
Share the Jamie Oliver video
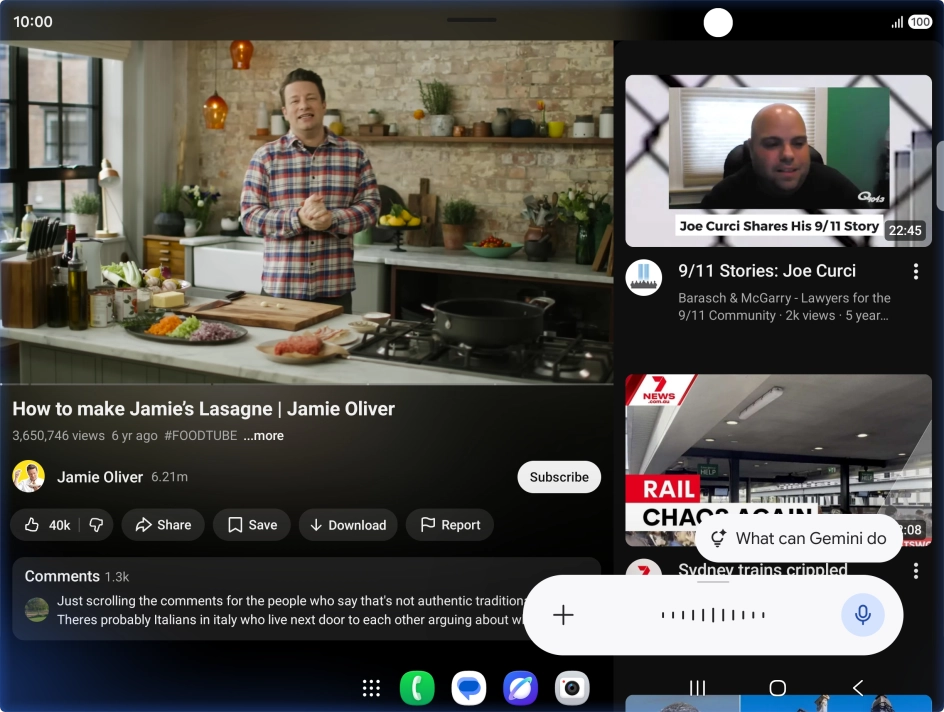tap(163, 525)
